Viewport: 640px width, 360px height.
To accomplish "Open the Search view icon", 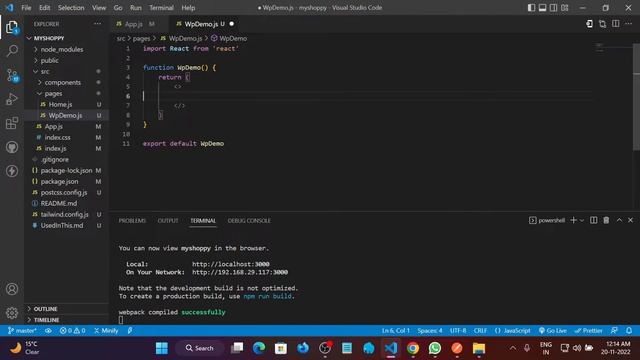I will click(12, 51).
